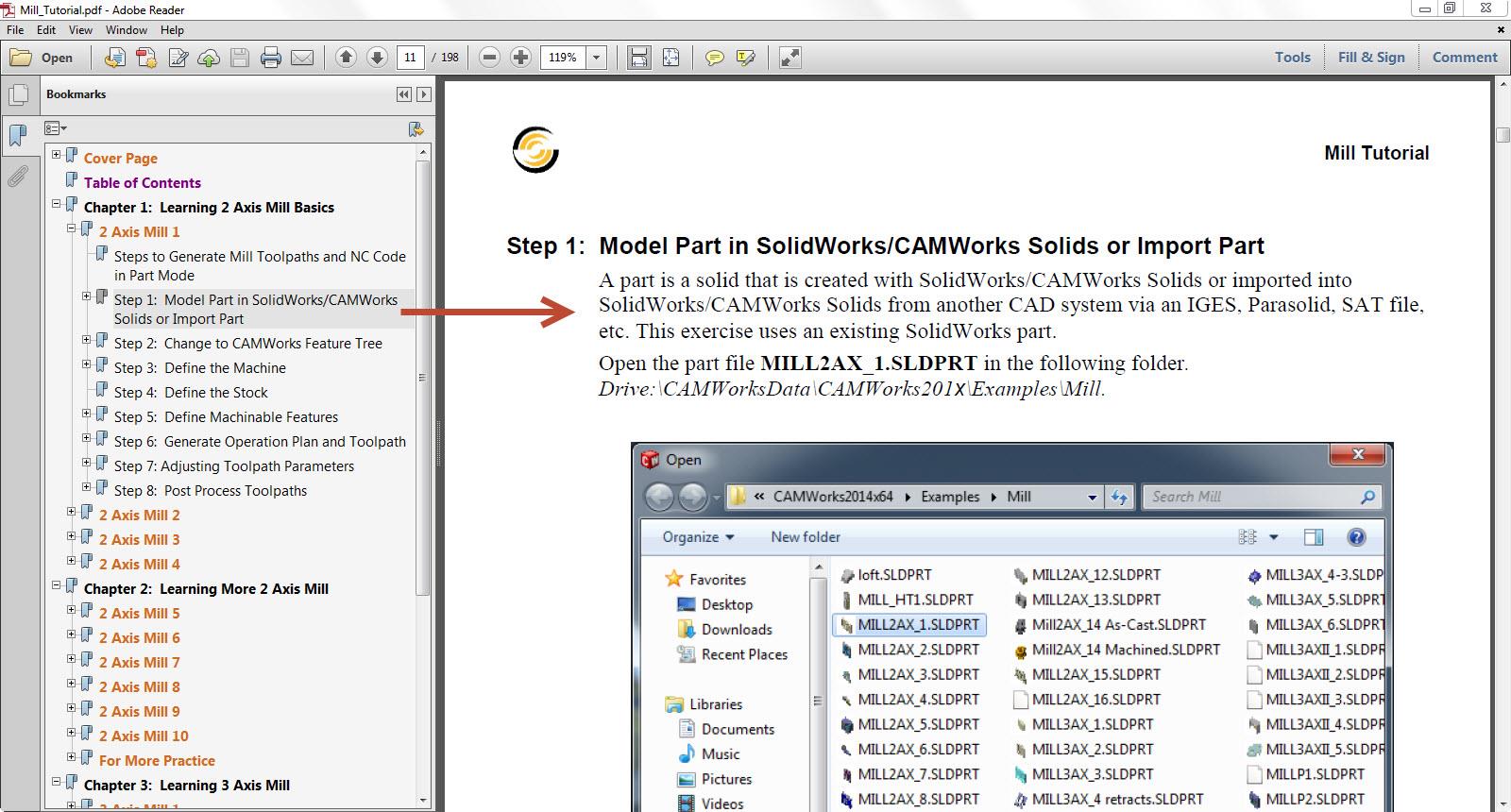Click the Save floppy disk icon
The height and width of the screenshot is (812, 1511).
pos(240,58)
